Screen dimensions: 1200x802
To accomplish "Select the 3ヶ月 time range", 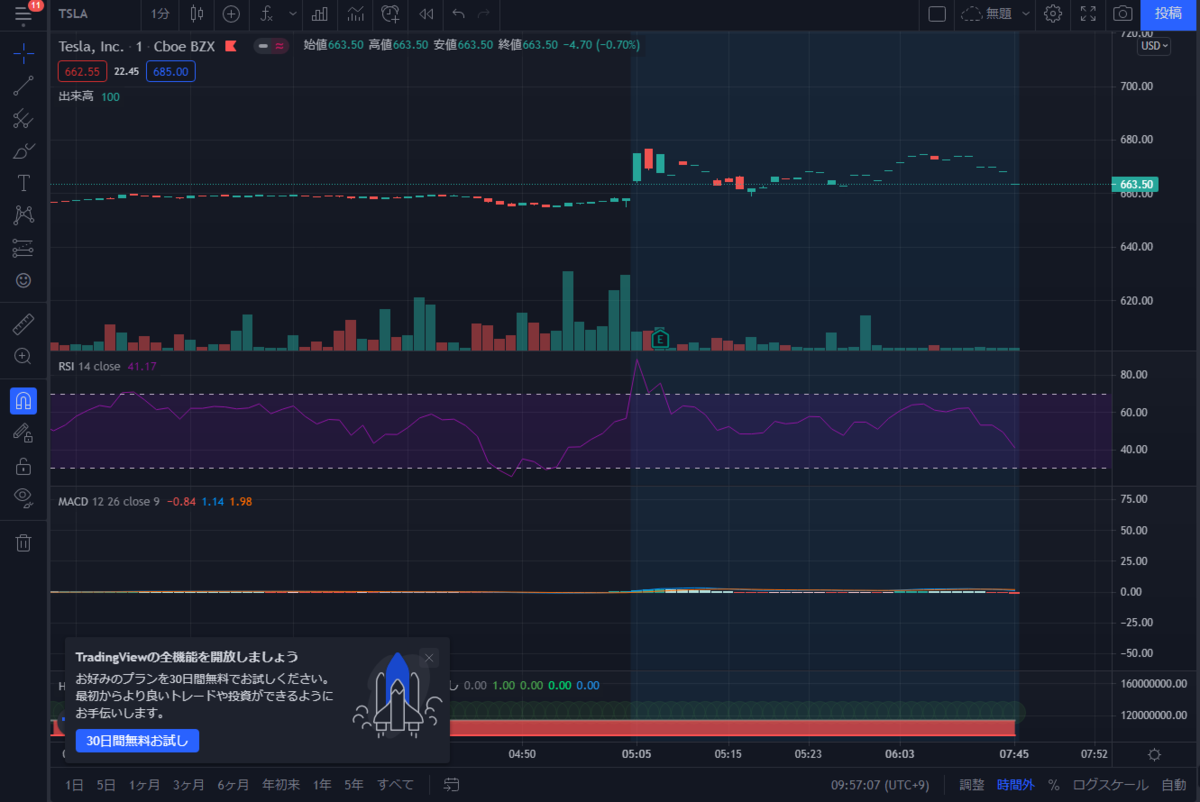I will coord(189,785).
